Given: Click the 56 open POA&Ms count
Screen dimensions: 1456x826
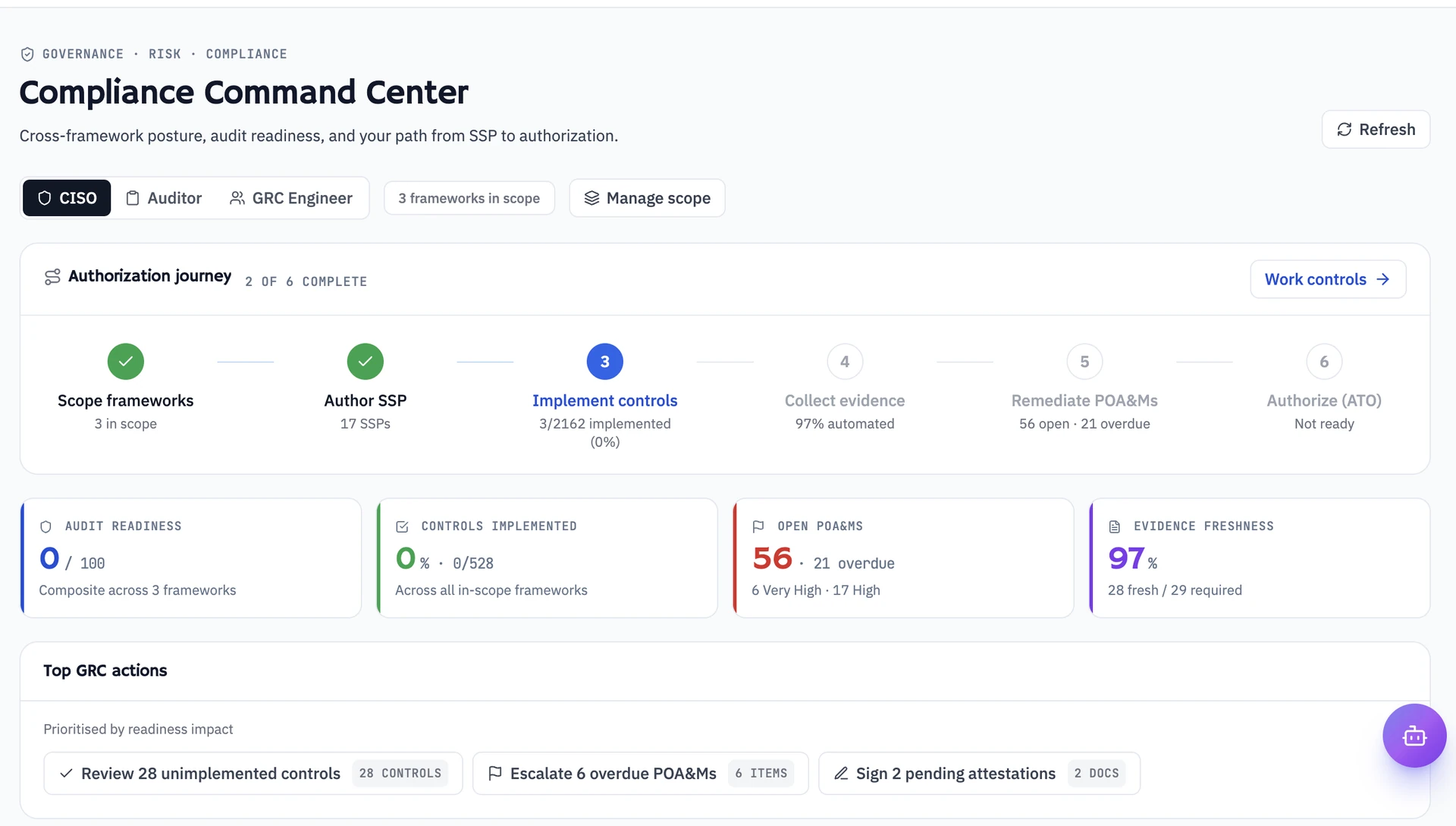Looking at the screenshot, I should pos(772,558).
